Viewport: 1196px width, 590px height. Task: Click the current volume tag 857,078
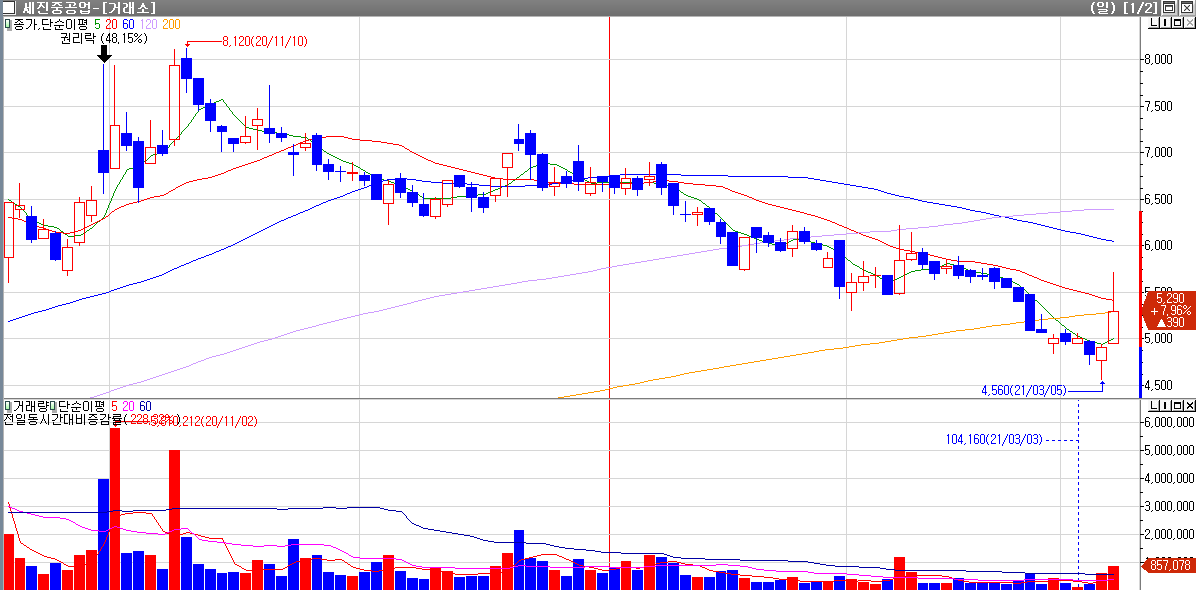1169,565
